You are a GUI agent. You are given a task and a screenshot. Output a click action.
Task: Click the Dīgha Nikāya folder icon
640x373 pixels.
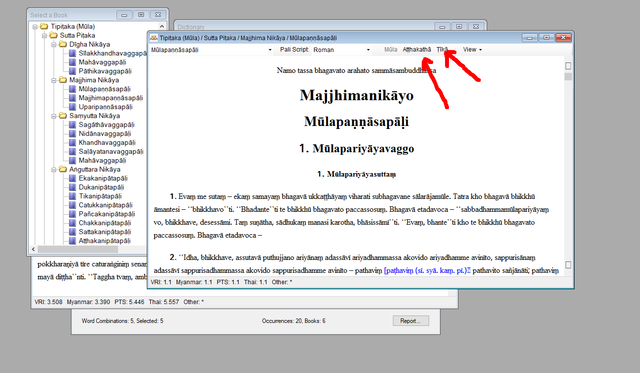62,44
